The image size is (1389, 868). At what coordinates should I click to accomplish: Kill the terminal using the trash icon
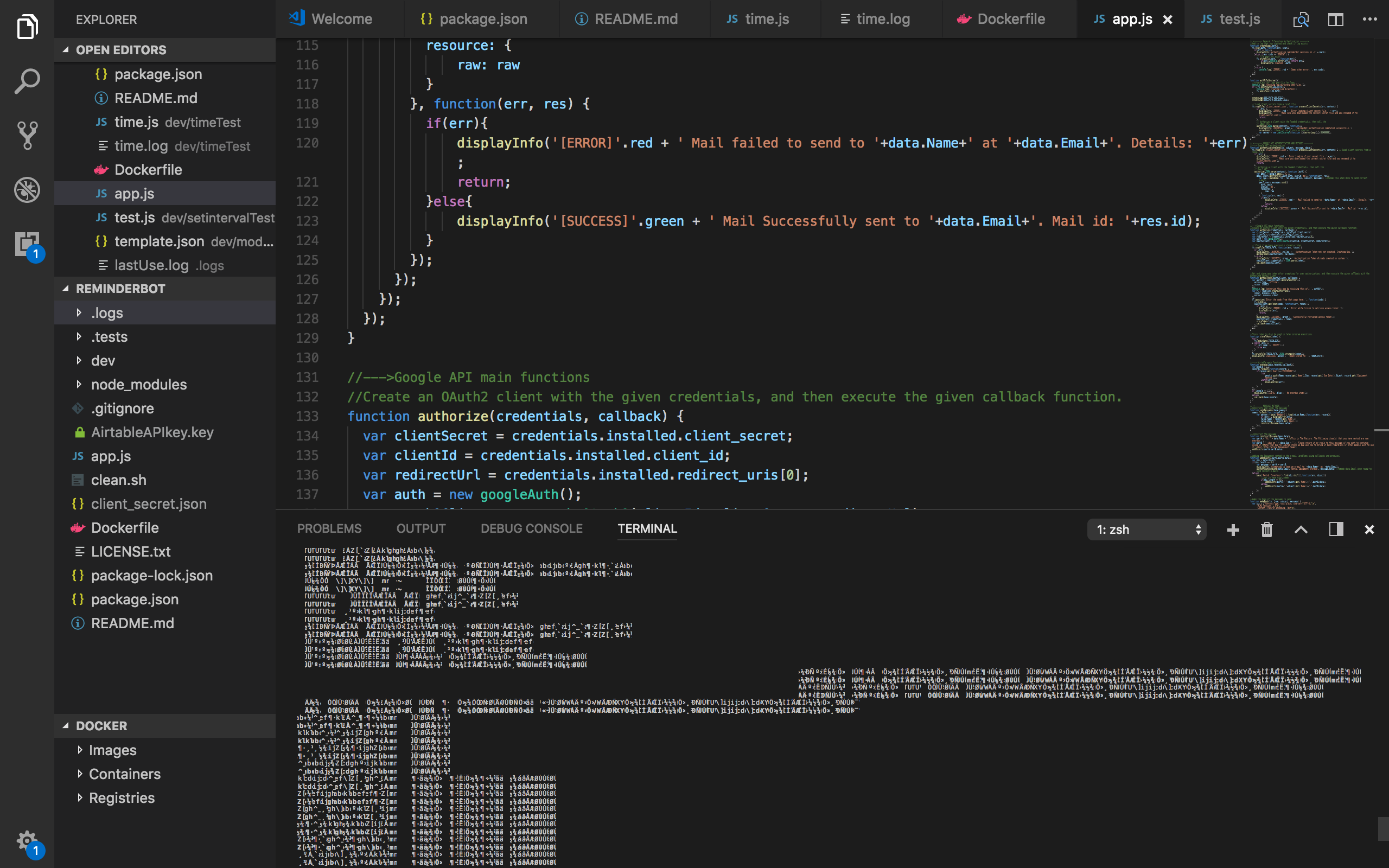(x=1266, y=529)
